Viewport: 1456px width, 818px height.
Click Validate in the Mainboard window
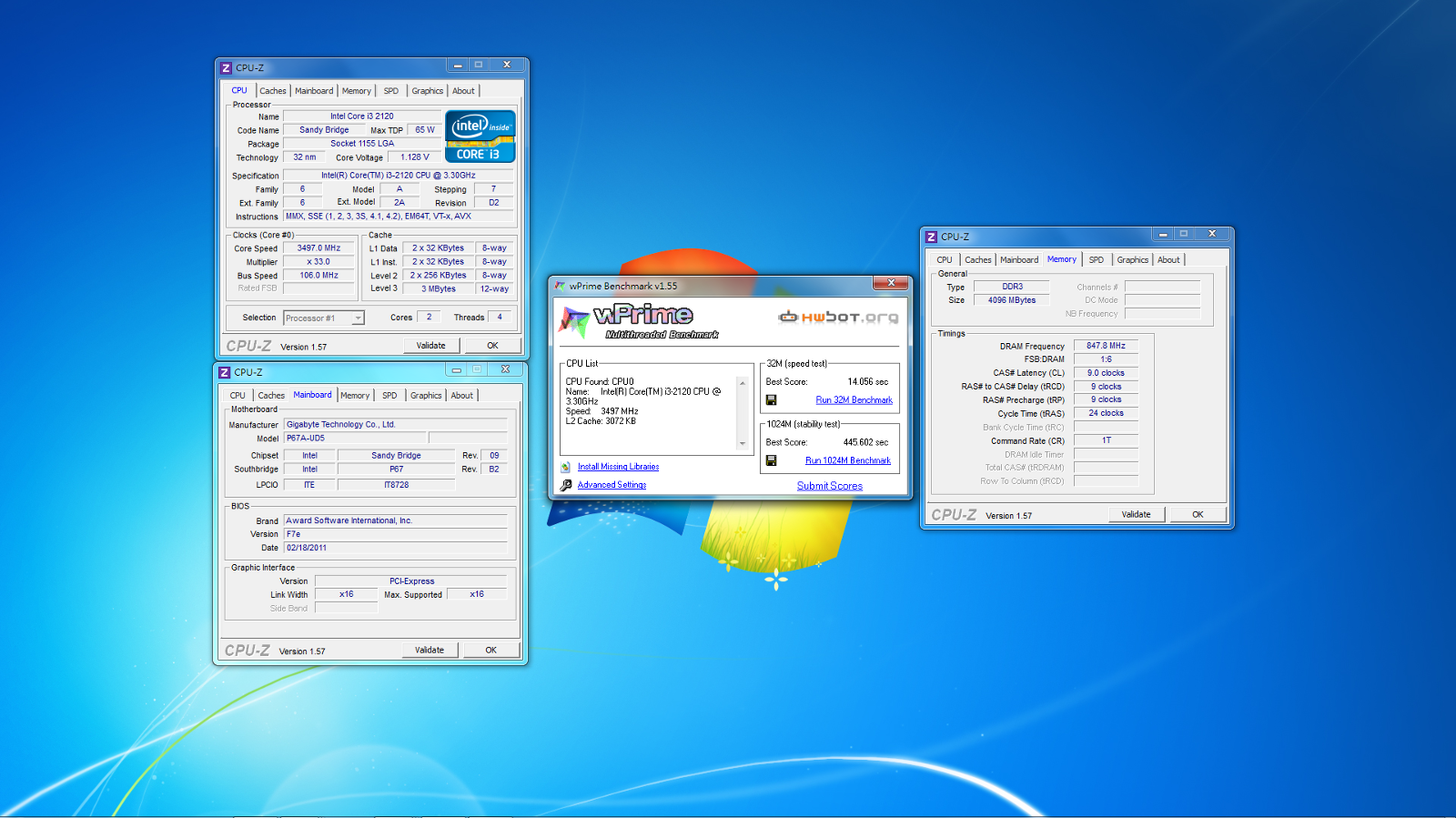coord(430,651)
